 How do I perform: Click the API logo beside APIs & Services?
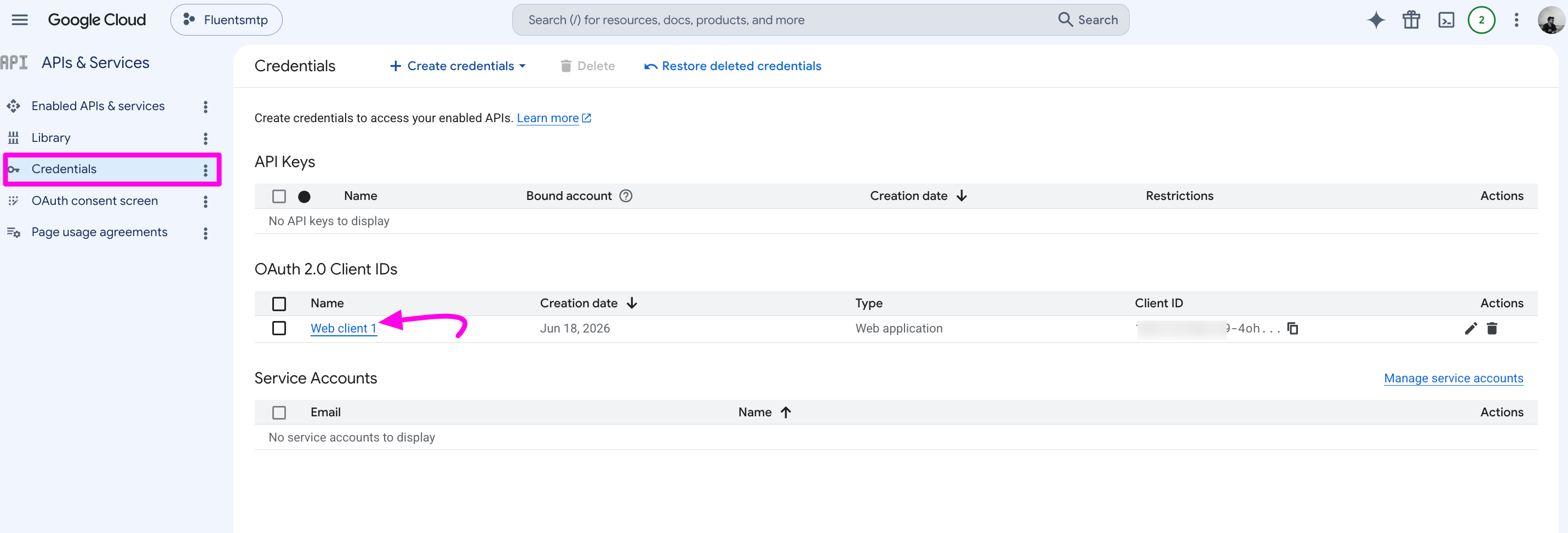(14, 62)
